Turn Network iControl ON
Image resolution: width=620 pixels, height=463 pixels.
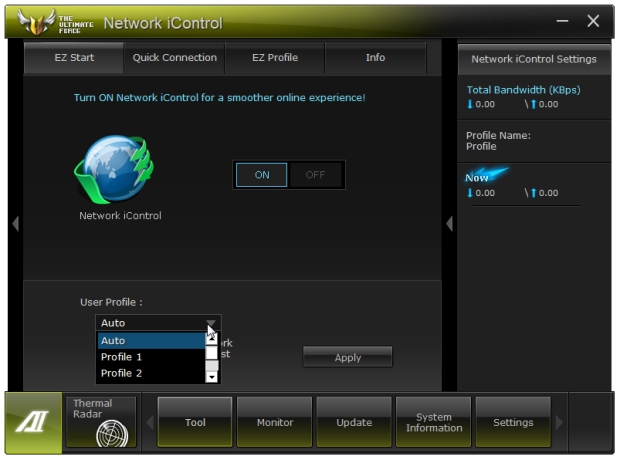click(261, 175)
